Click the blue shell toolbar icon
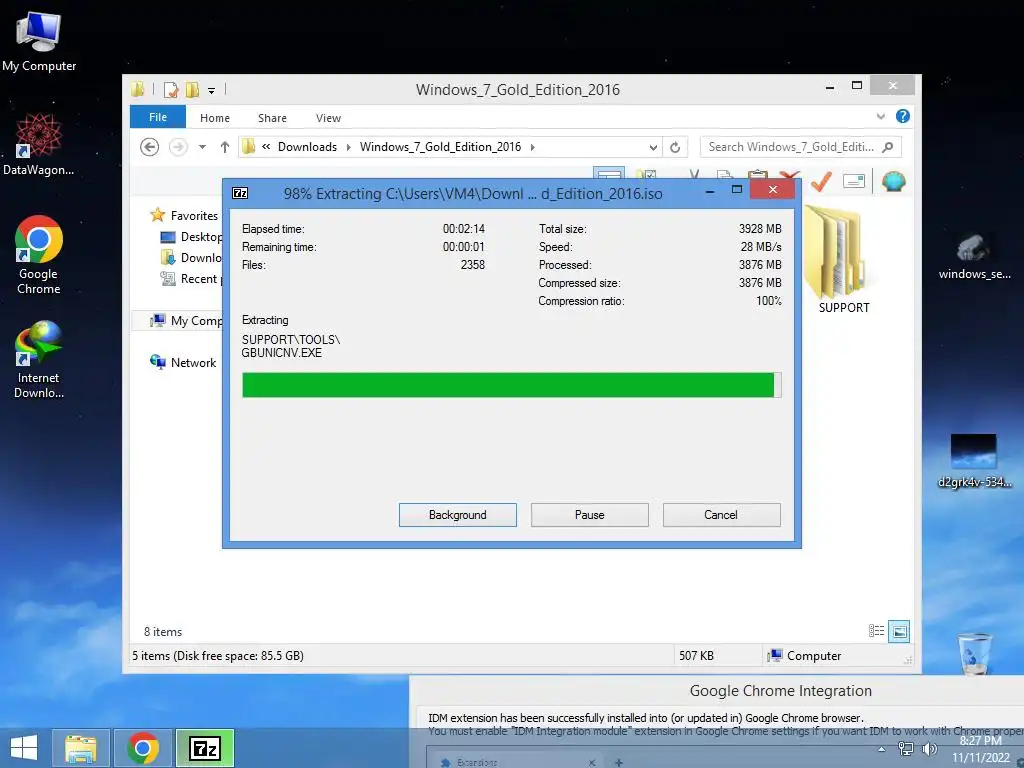The height and width of the screenshot is (768, 1024). [893, 181]
